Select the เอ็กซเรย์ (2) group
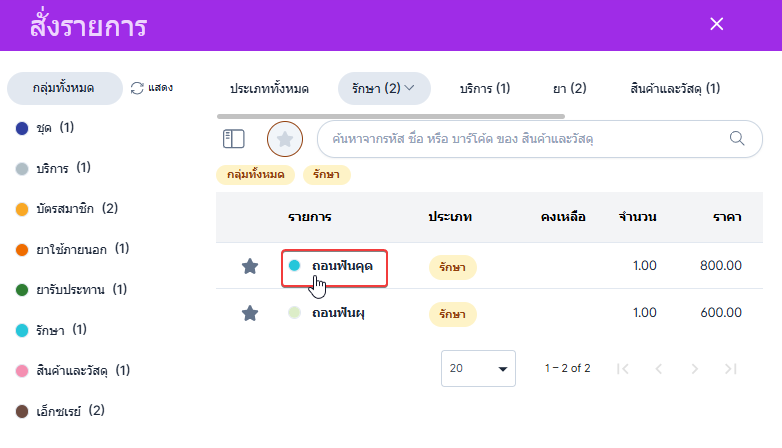This screenshot has width=782, height=448. [68, 410]
